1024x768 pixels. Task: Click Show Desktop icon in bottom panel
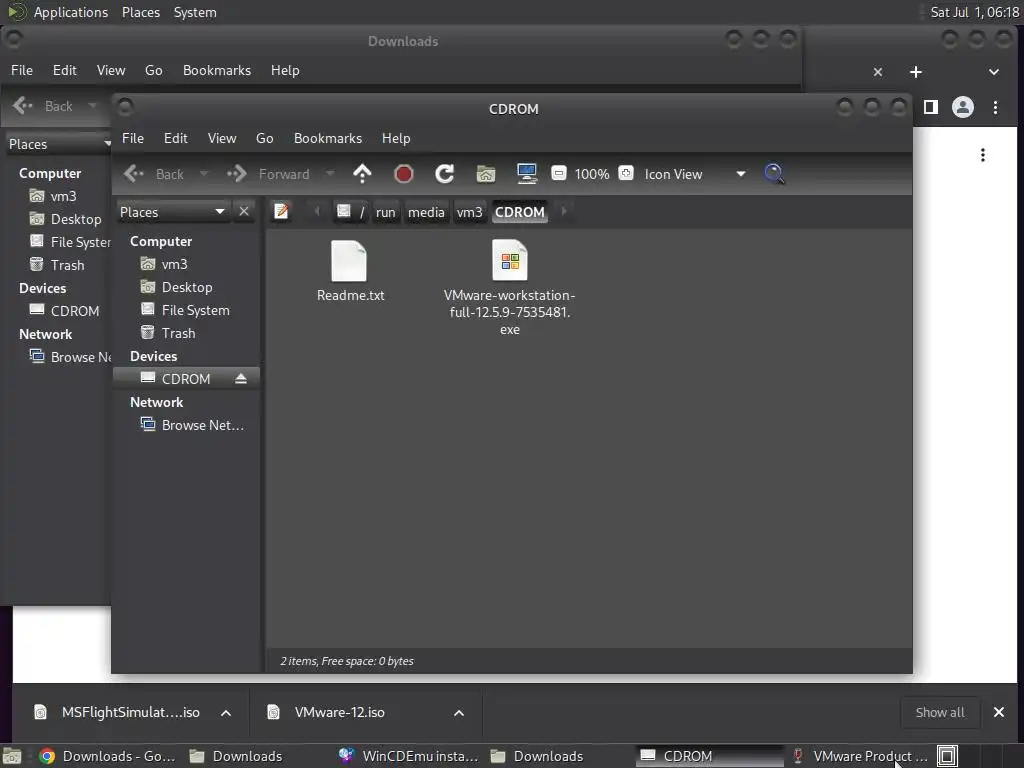(x=12, y=756)
